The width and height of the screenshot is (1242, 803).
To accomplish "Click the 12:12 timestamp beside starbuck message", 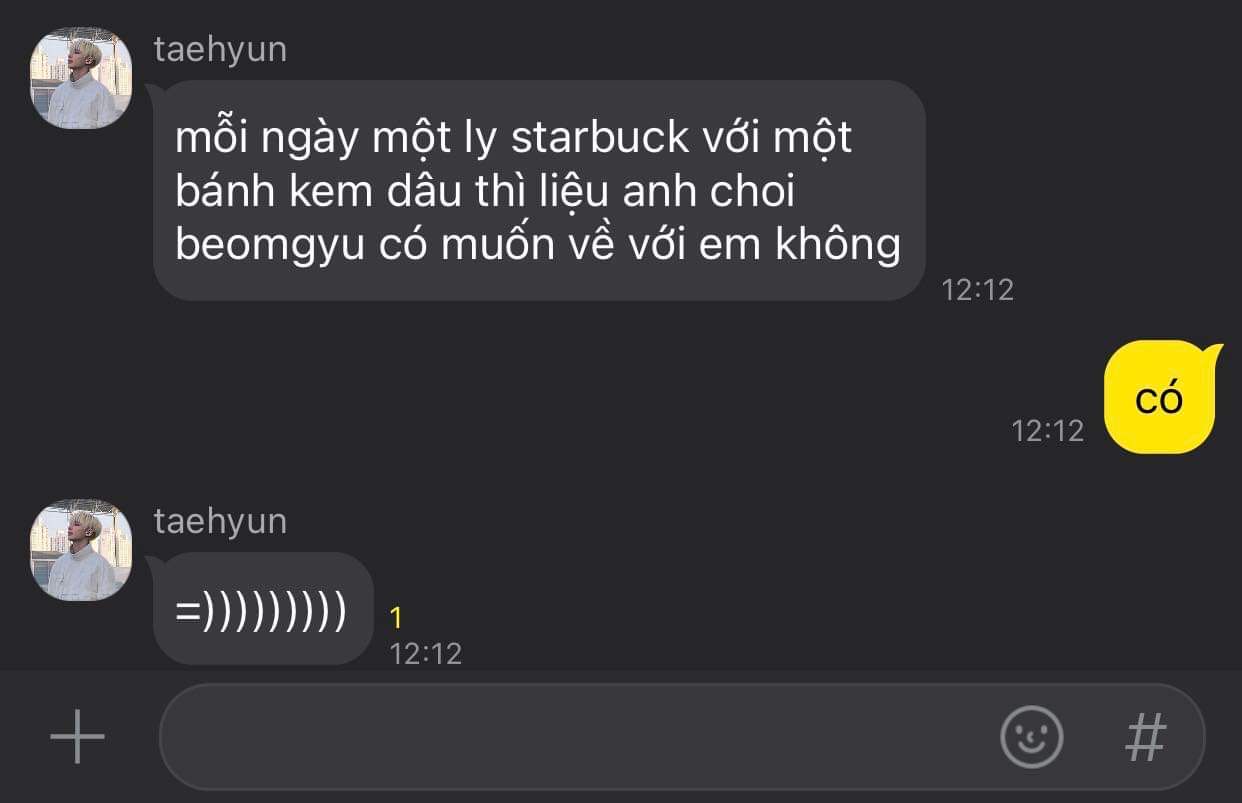I will click(x=978, y=290).
